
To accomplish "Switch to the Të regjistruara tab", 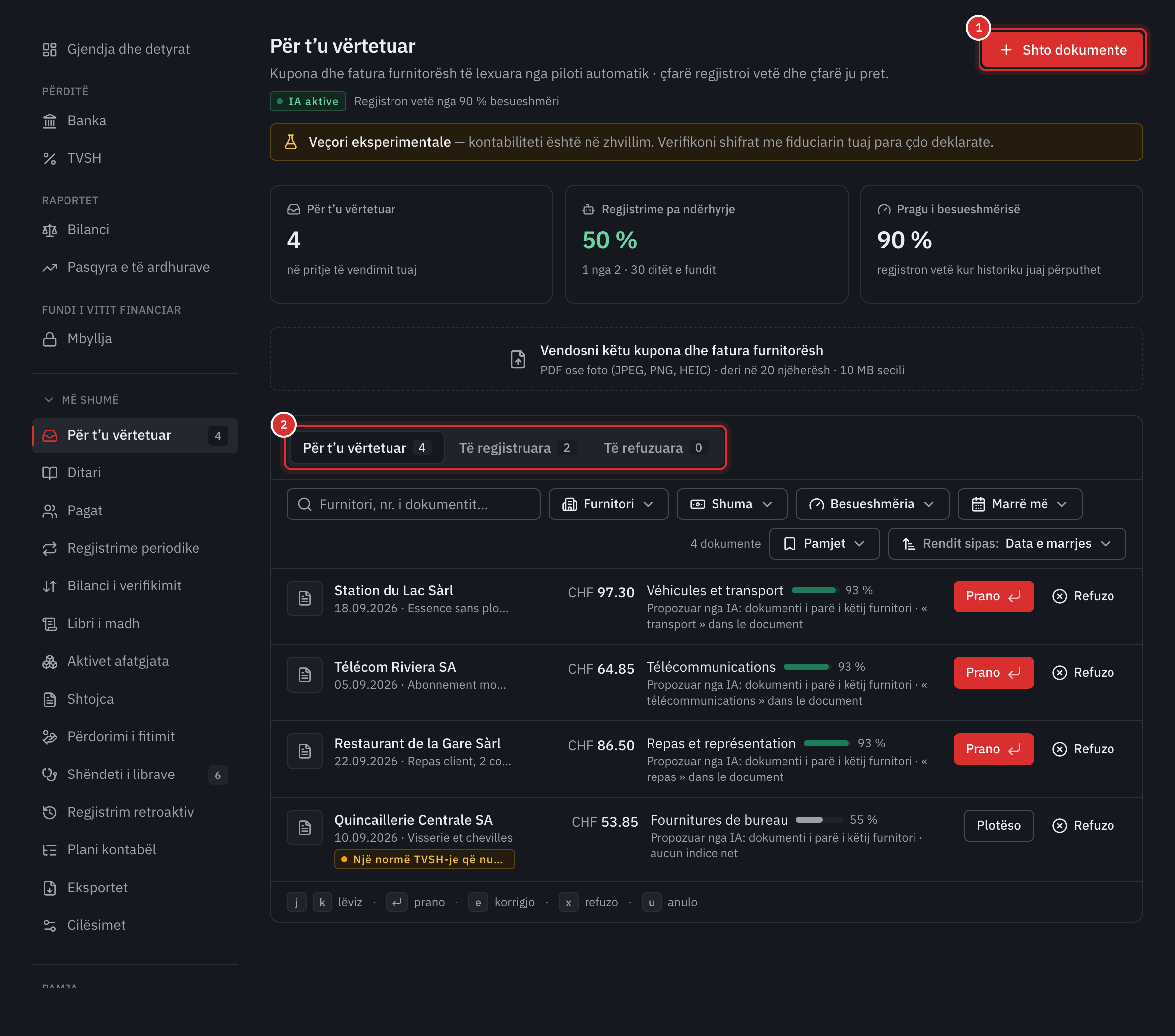I will coord(517,448).
